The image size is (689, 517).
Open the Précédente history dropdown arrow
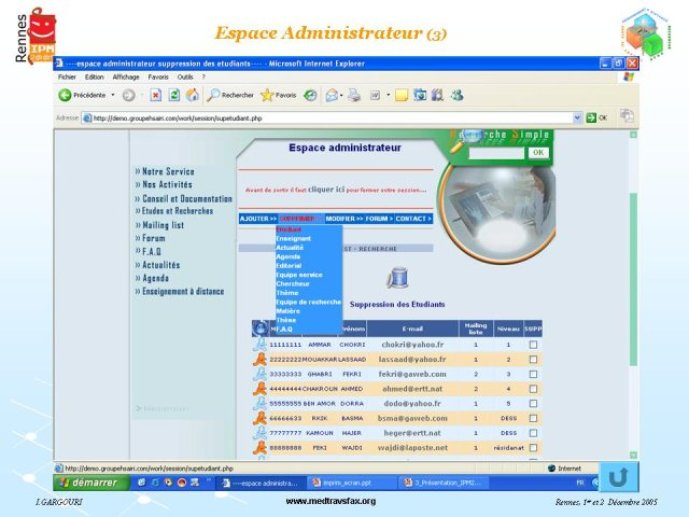tap(113, 95)
